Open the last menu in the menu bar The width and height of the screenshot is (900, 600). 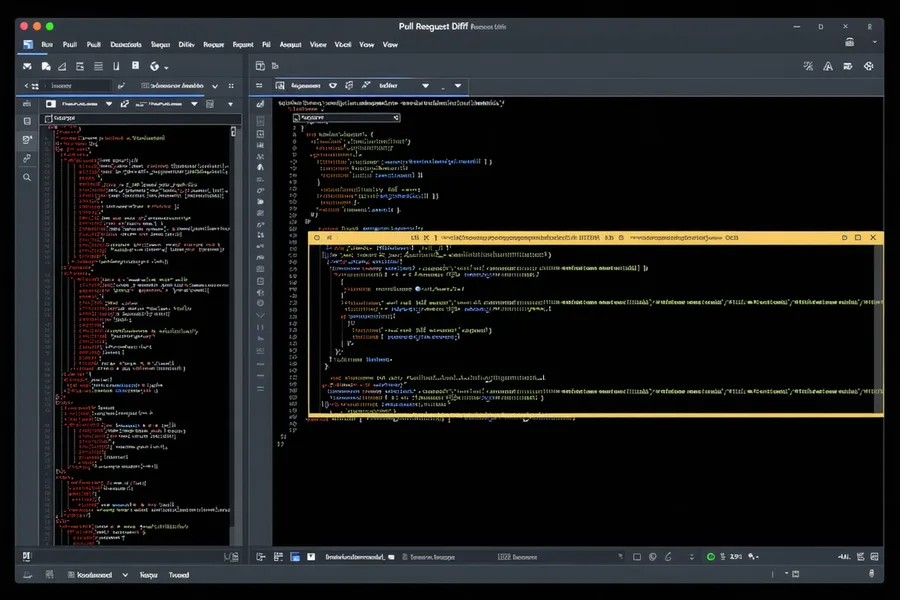tap(390, 45)
